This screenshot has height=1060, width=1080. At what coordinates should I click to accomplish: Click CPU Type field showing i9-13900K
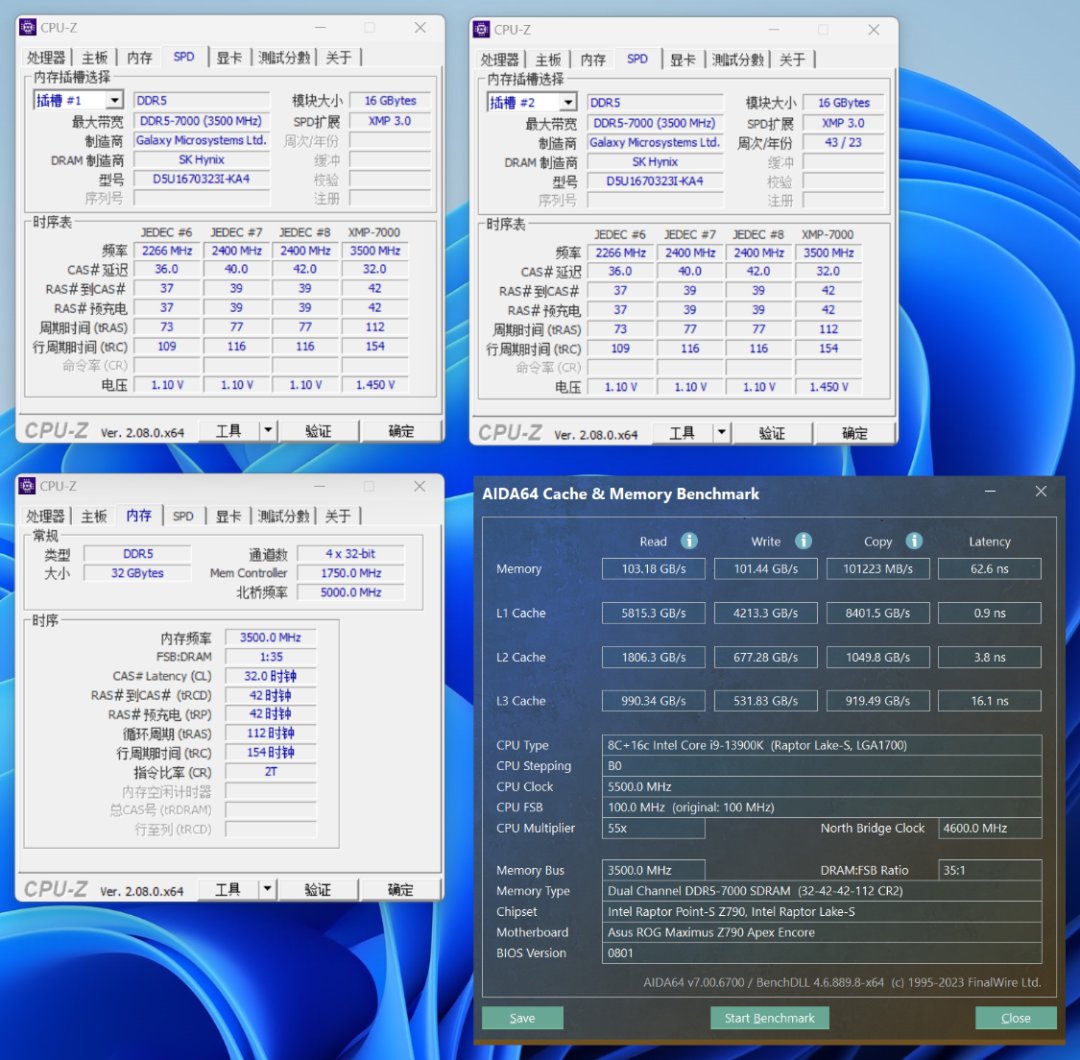[x=822, y=745]
